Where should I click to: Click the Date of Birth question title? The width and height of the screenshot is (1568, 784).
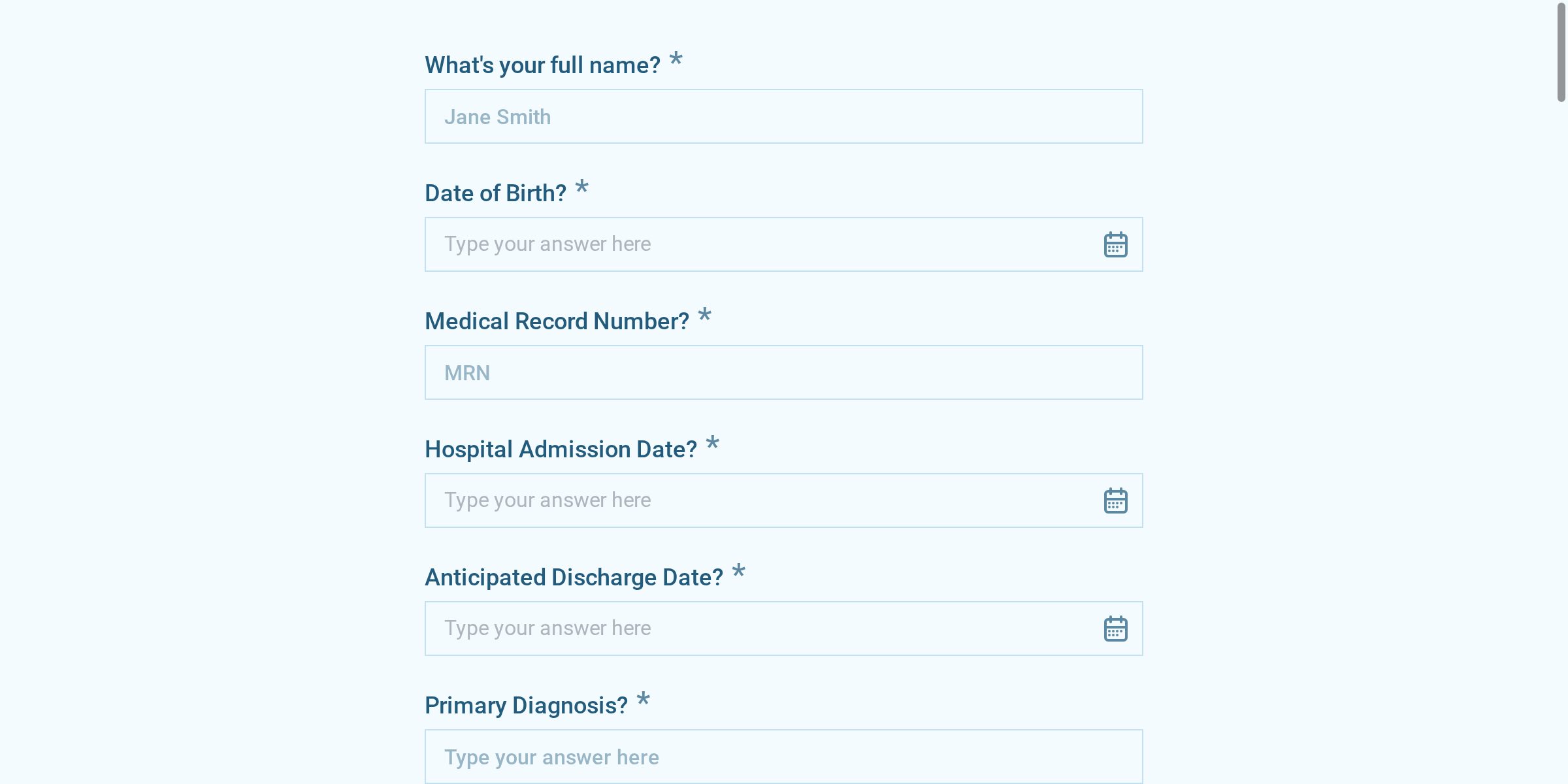[x=495, y=193]
